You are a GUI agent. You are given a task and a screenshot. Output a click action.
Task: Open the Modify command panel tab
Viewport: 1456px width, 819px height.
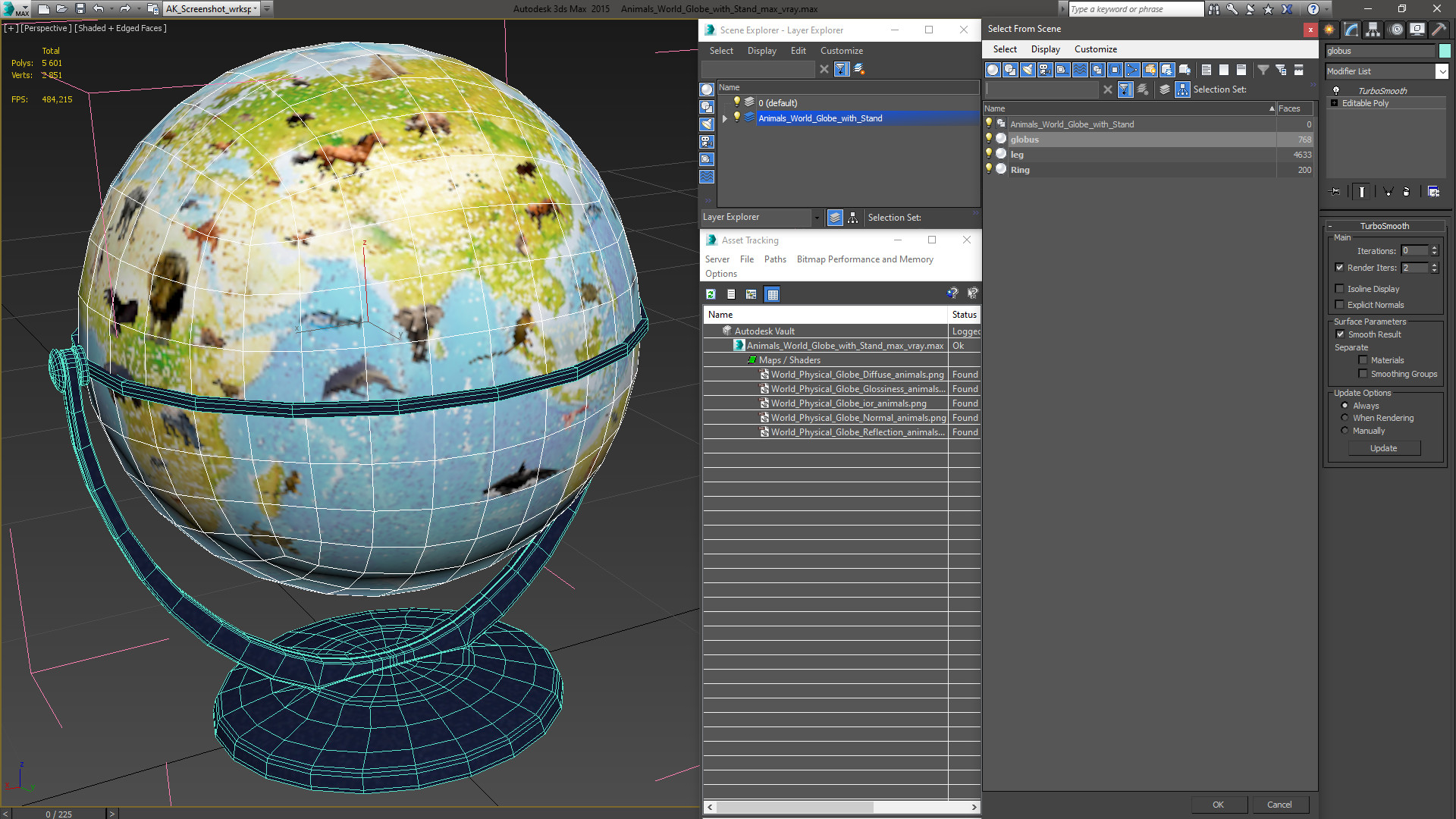click(x=1351, y=30)
